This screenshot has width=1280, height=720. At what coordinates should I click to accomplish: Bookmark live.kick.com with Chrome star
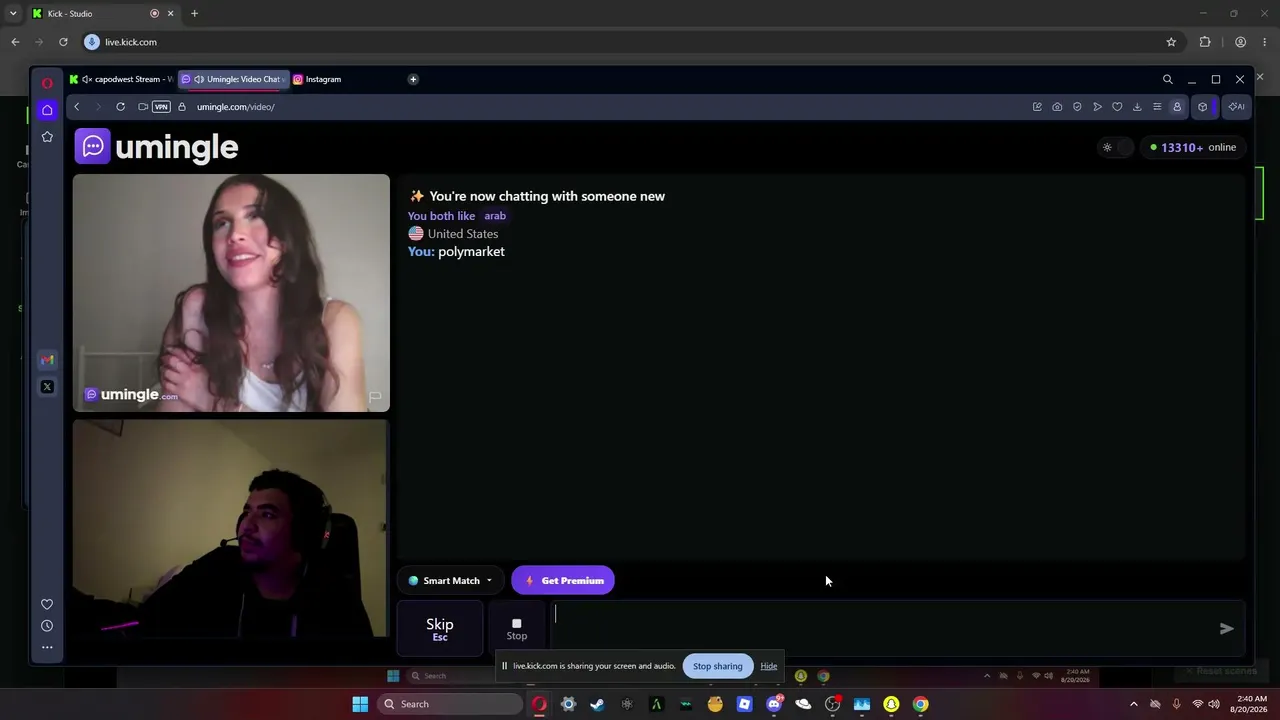1171,42
